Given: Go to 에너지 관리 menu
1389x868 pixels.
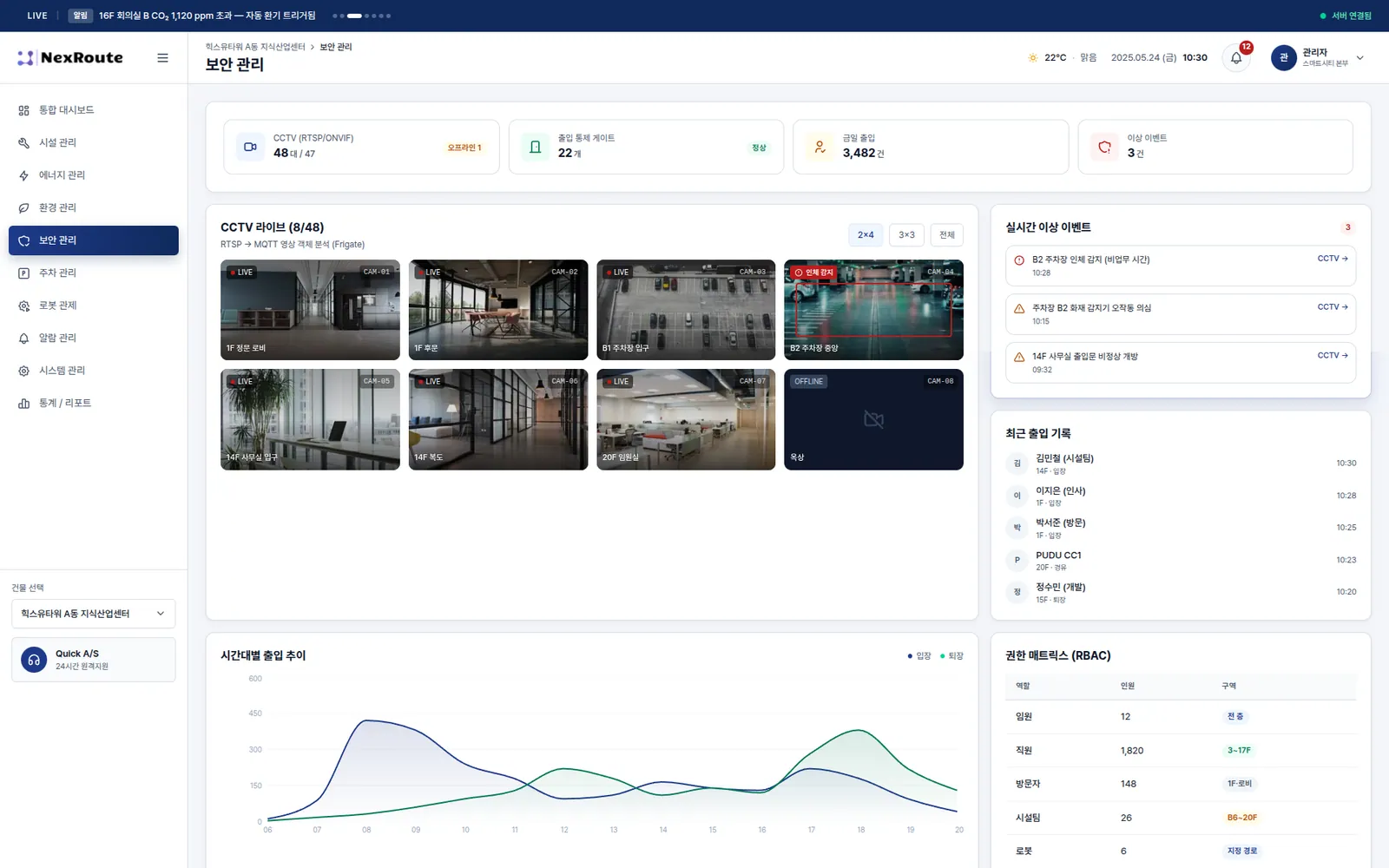Looking at the screenshot, I should tap(94, 175).
